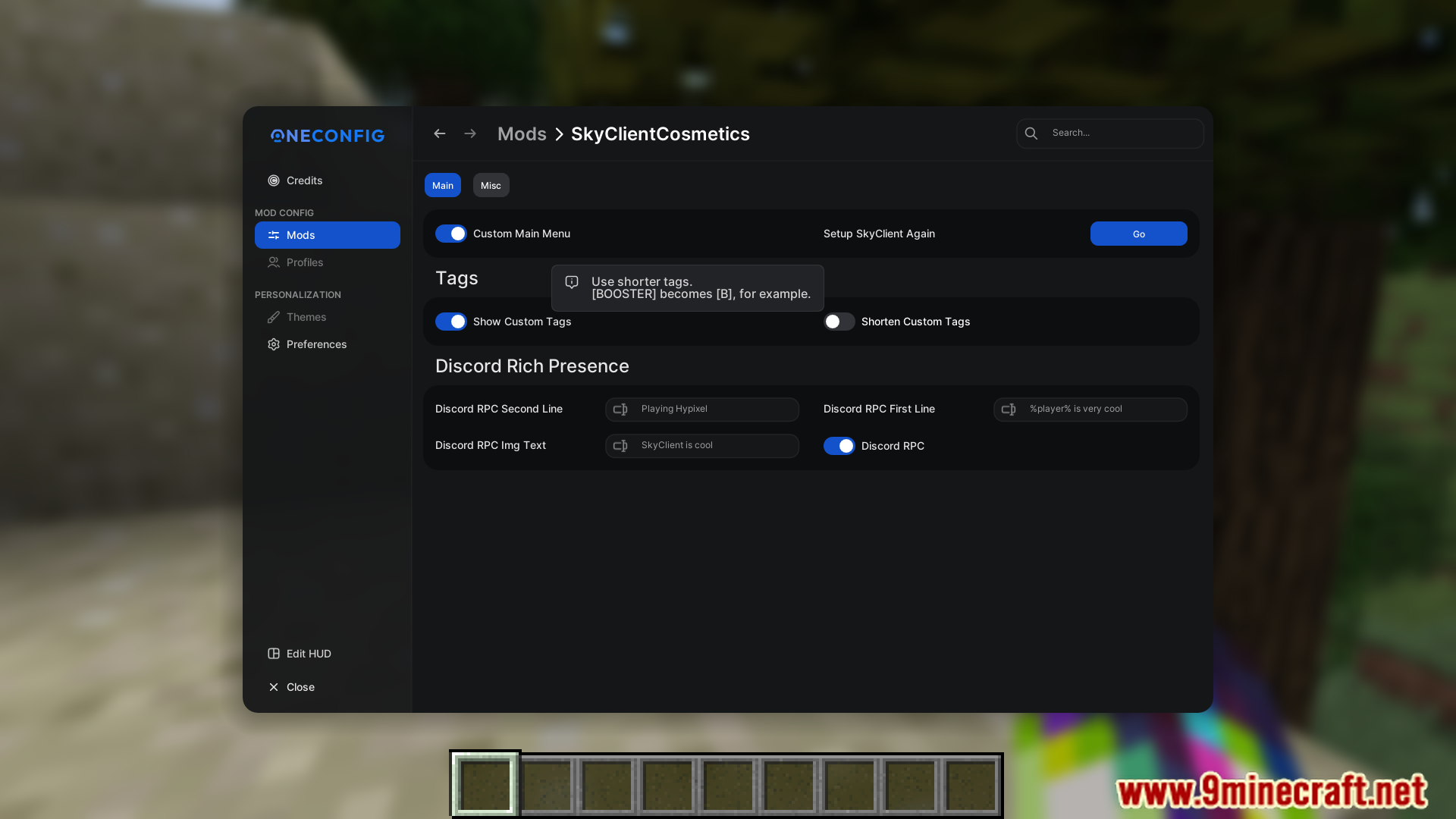The width and height of the screenshot is (1456, 819).
Task: Click the Edit HUD button
Action: 328,654
